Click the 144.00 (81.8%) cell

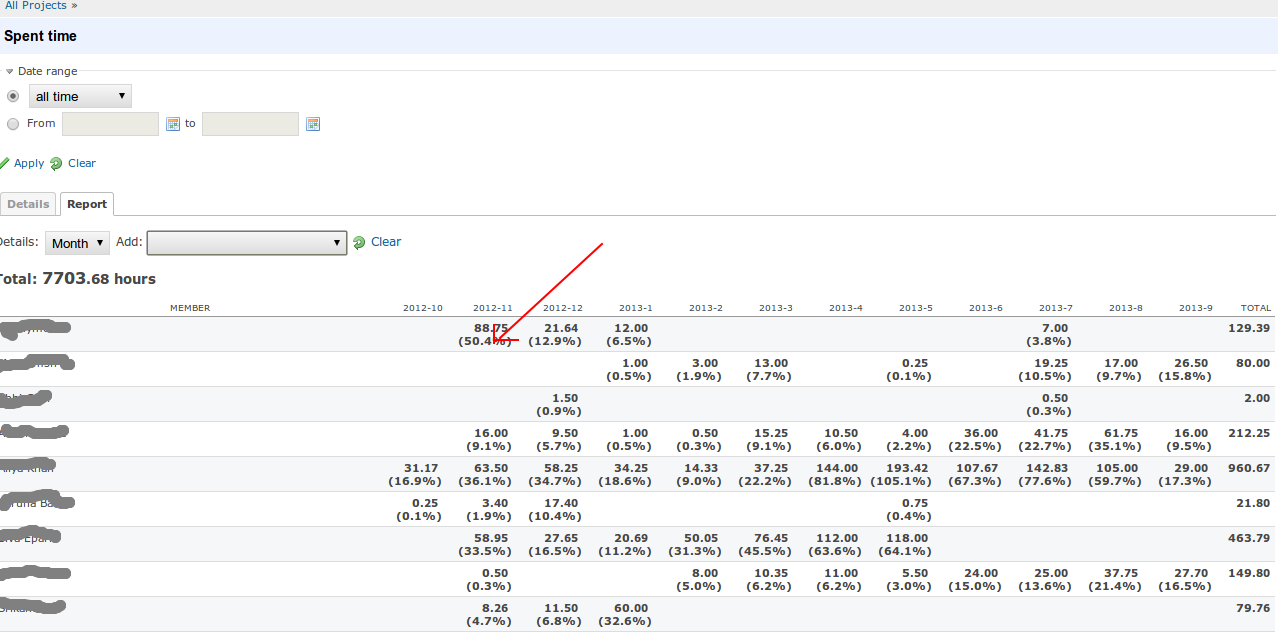coord(833,474)
